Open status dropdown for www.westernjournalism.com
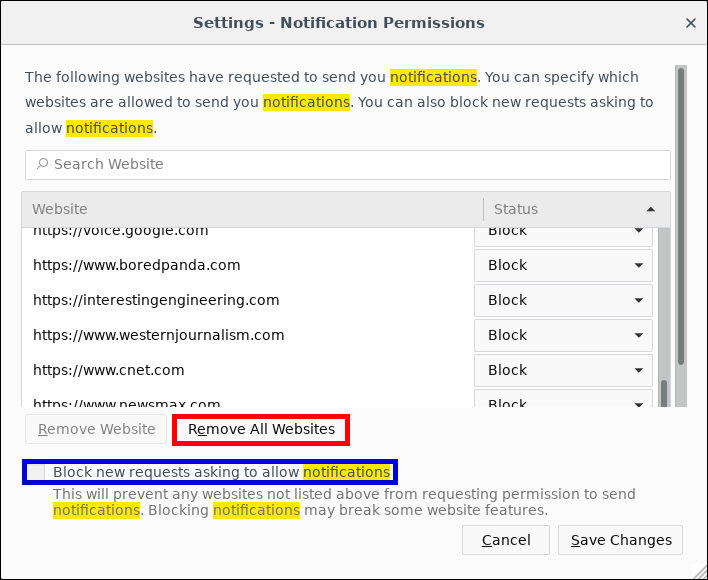Screen dimensions: 708x580 click(x=563, y=335)
